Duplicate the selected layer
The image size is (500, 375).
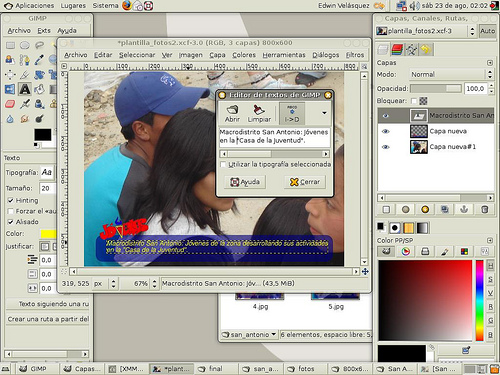[x=445, y=209]
